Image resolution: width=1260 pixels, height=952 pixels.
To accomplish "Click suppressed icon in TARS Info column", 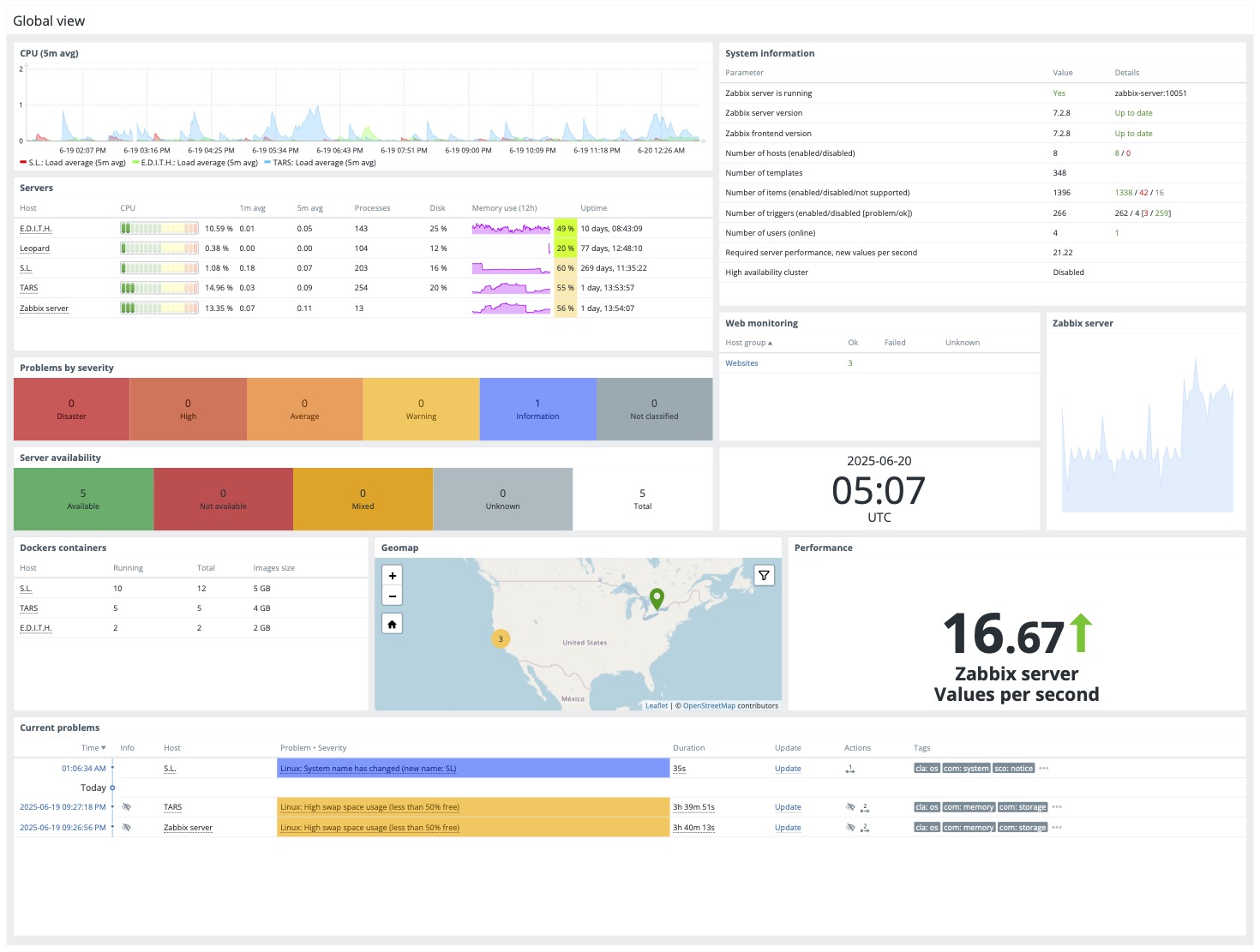I will pos(126,807).
